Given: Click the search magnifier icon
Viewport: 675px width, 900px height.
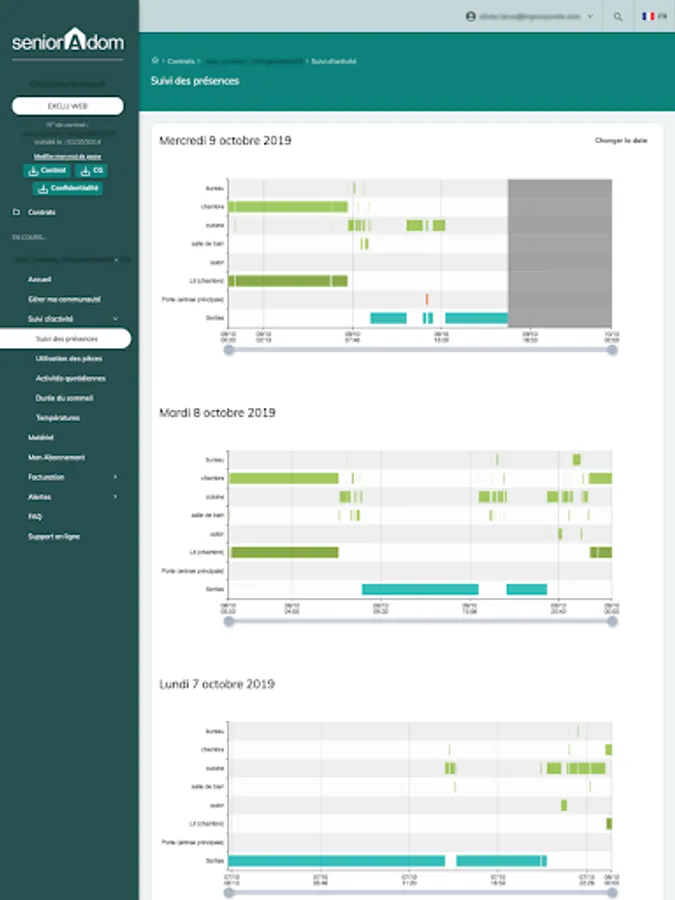Looking at the screenshot, I should [x=618, y=17].
